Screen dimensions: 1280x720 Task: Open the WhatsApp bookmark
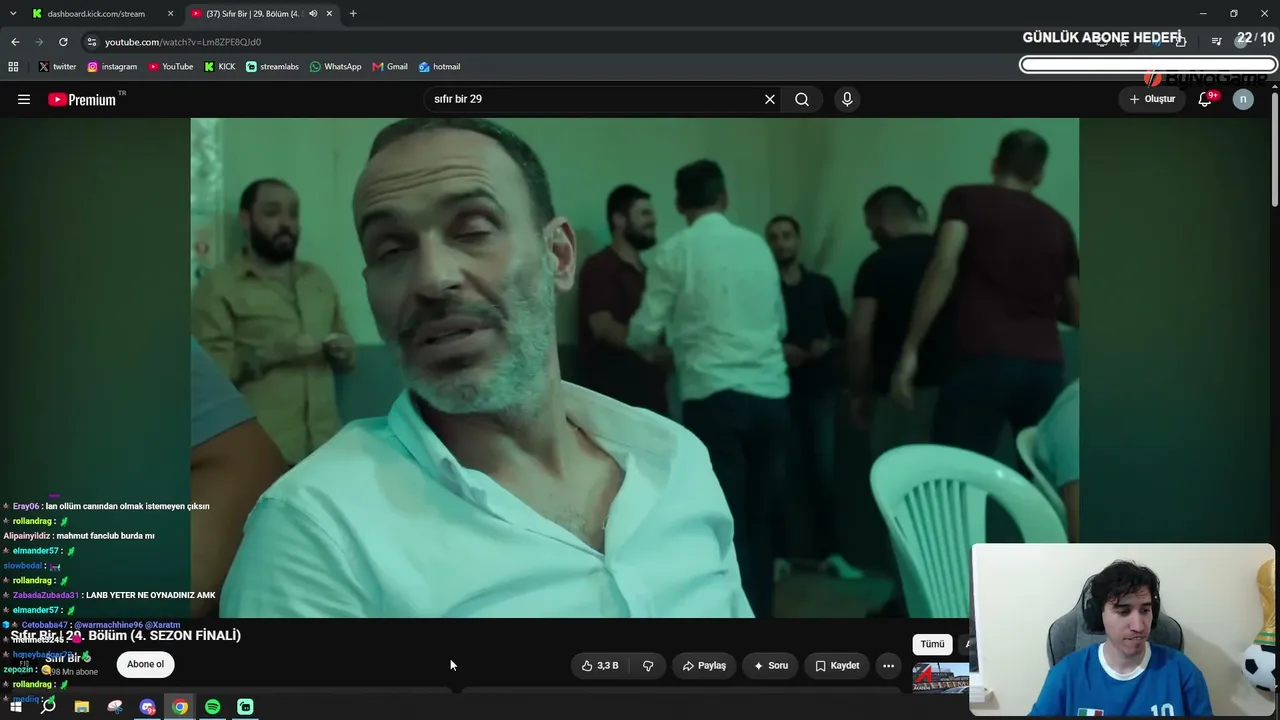coord(335,67)
